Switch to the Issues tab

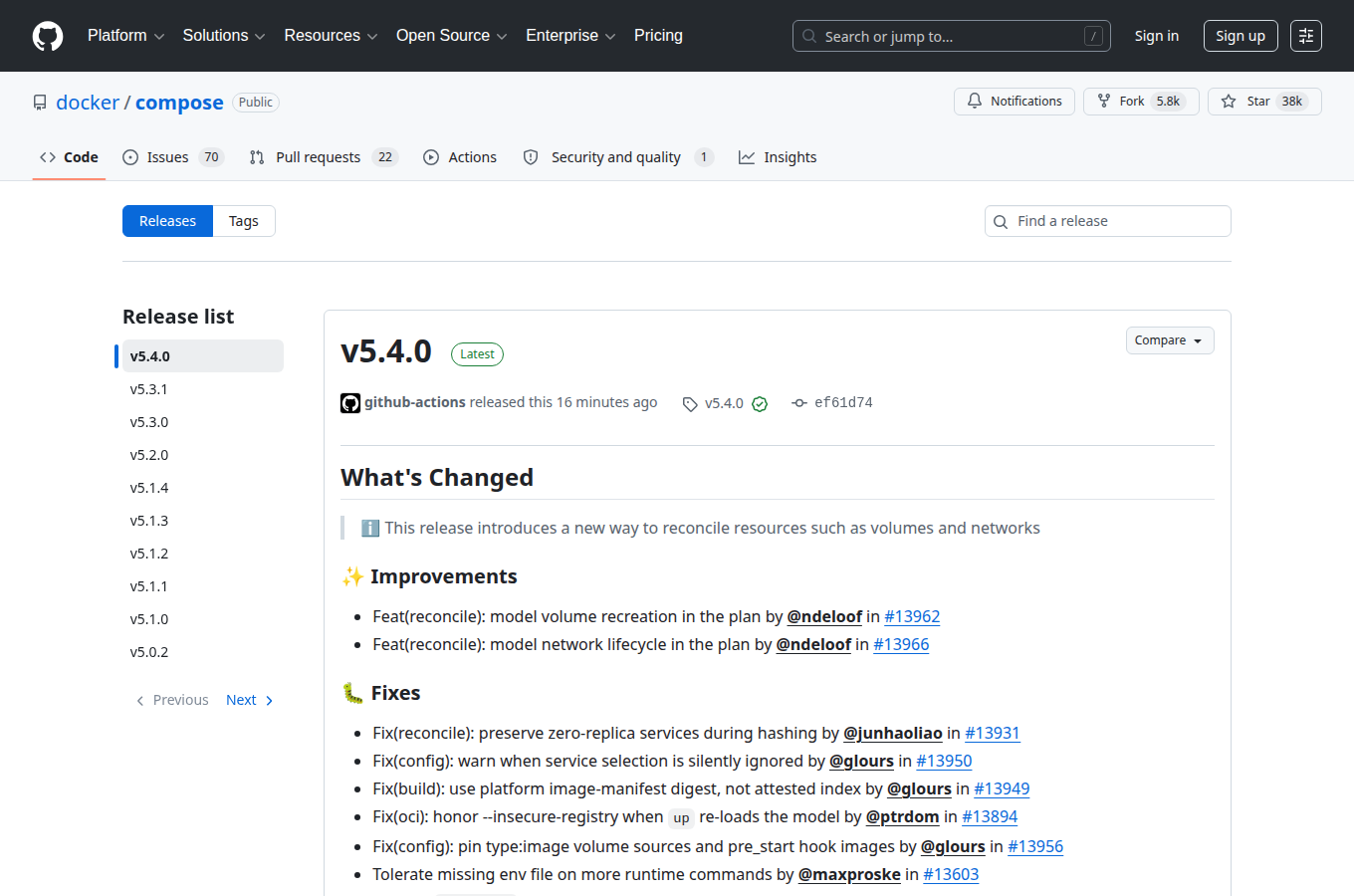point(173,157)
